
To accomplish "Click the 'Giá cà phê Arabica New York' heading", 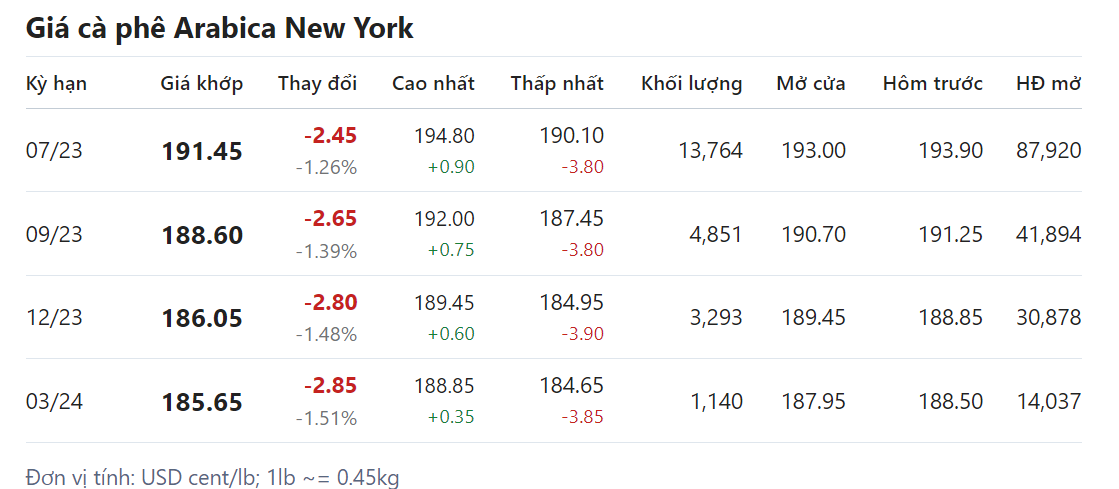I will (x=219, y=28).
